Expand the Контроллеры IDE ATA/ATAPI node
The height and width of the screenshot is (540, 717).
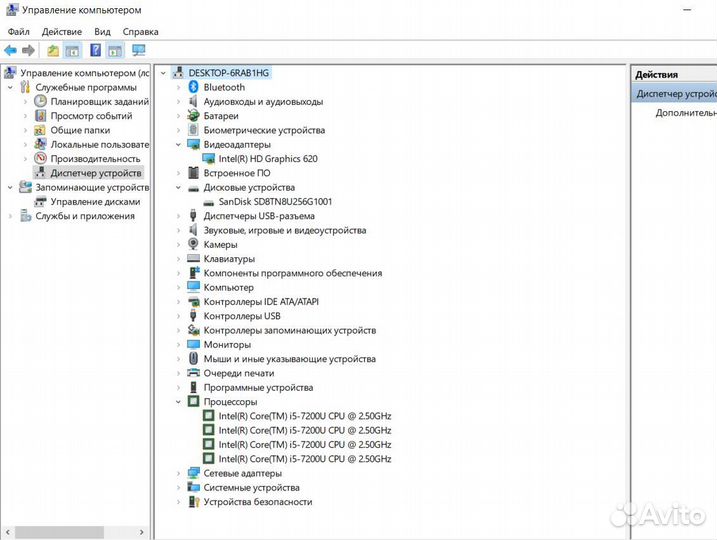pos(178,302)
